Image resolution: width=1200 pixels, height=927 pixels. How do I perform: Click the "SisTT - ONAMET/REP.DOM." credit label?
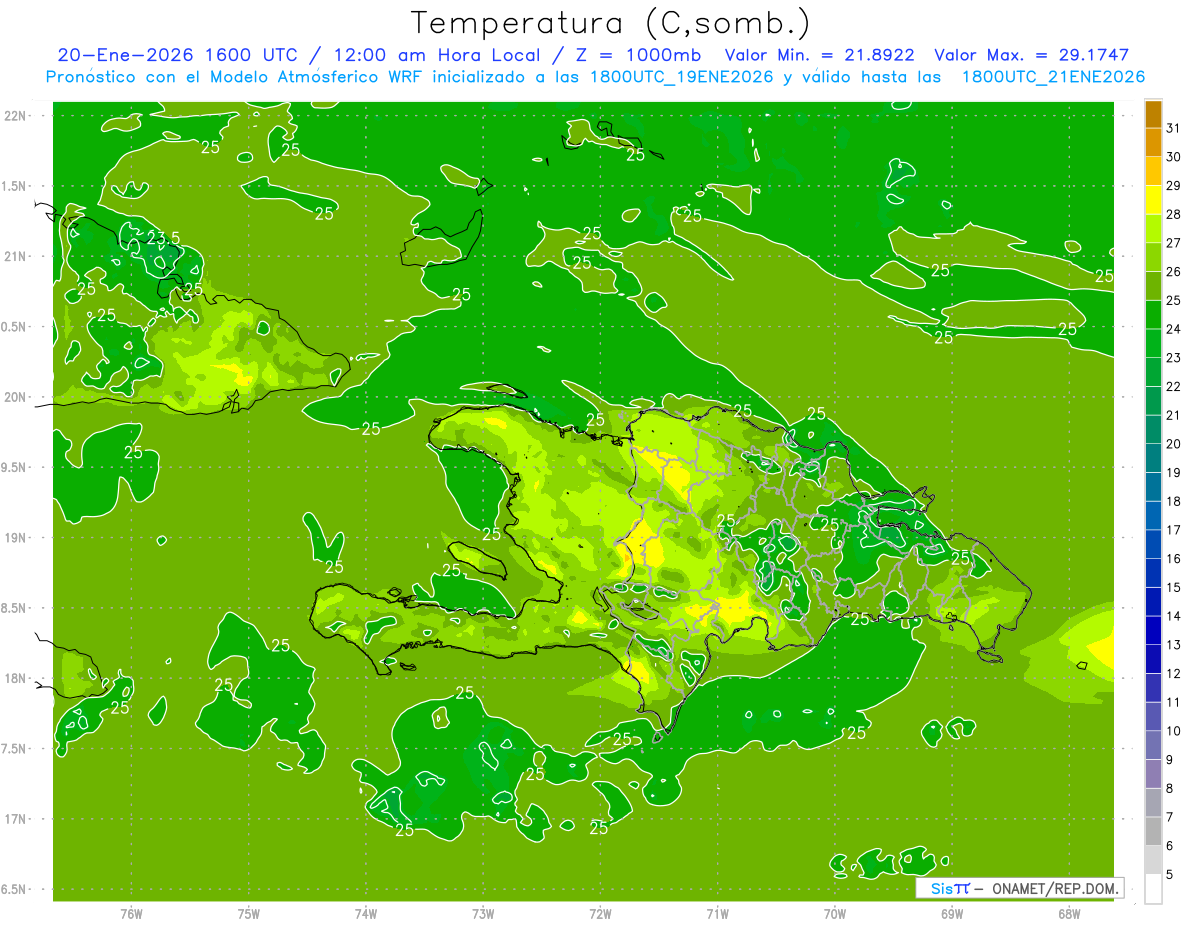click(1019, 888)
